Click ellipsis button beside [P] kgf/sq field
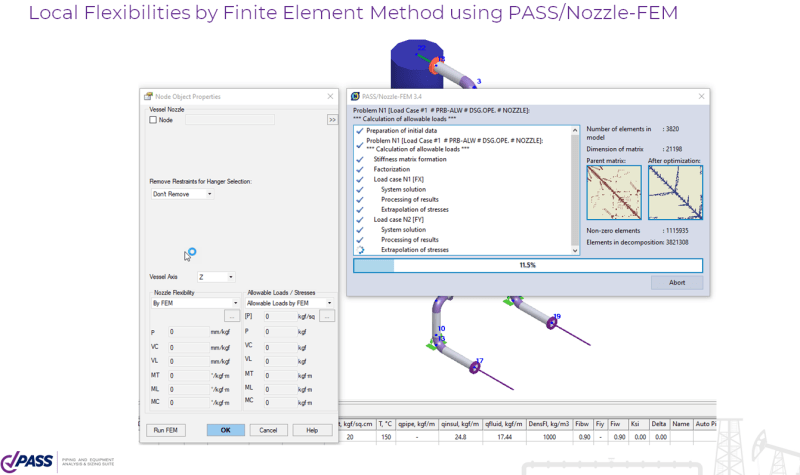Screen dimensions: 800x475 tap(327, 317)
